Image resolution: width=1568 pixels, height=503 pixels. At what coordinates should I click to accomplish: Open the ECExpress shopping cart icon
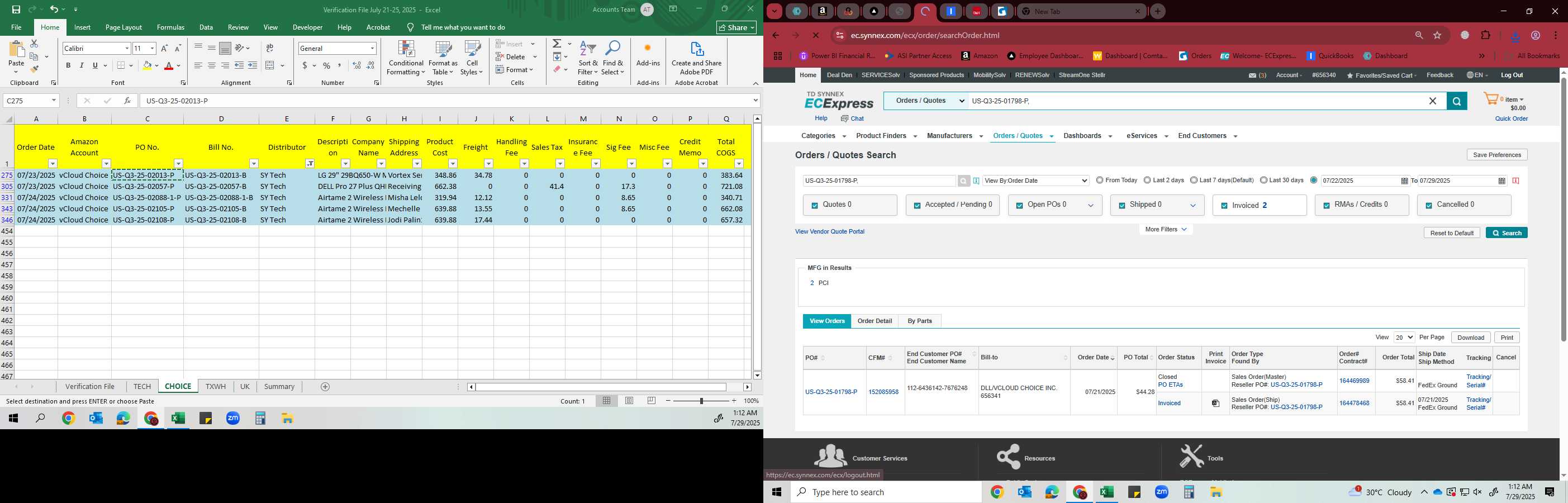pyautogui.click(x=1491, y=99)
